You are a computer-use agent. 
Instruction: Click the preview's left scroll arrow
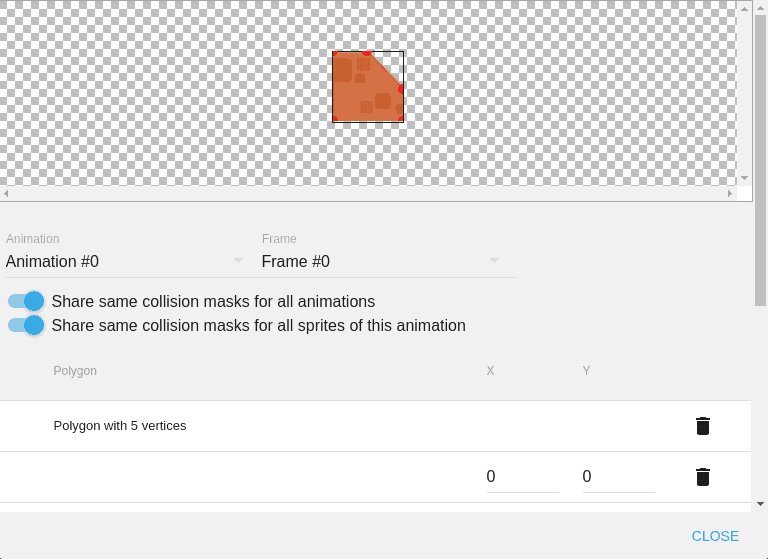pos(6,193)
